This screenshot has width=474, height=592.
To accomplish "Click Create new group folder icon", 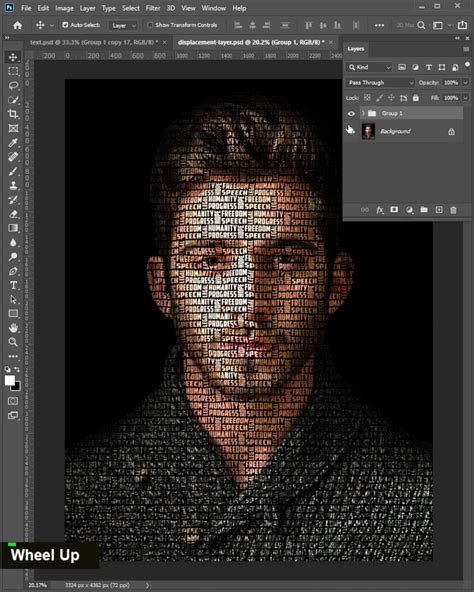I will click(424, 210).
